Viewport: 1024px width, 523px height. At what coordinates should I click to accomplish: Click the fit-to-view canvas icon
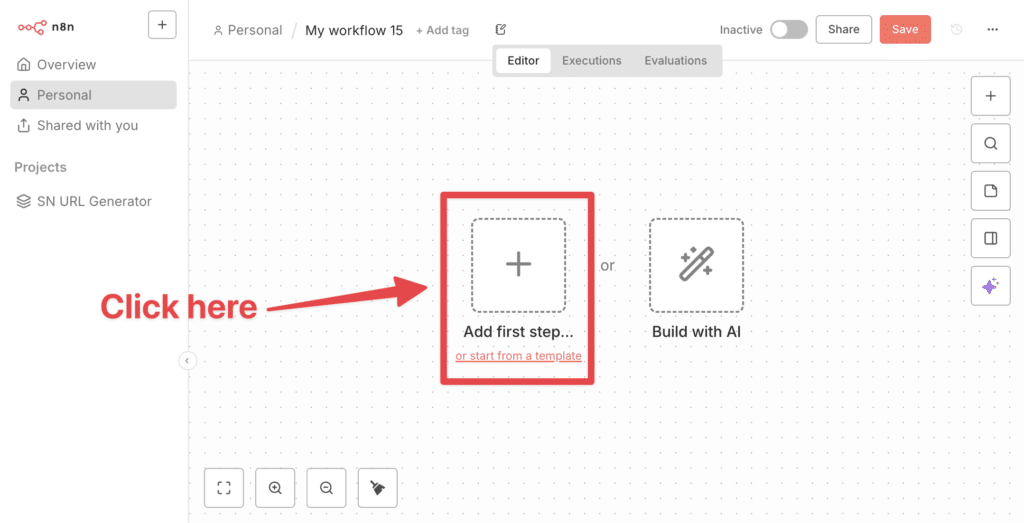[224, 488]
